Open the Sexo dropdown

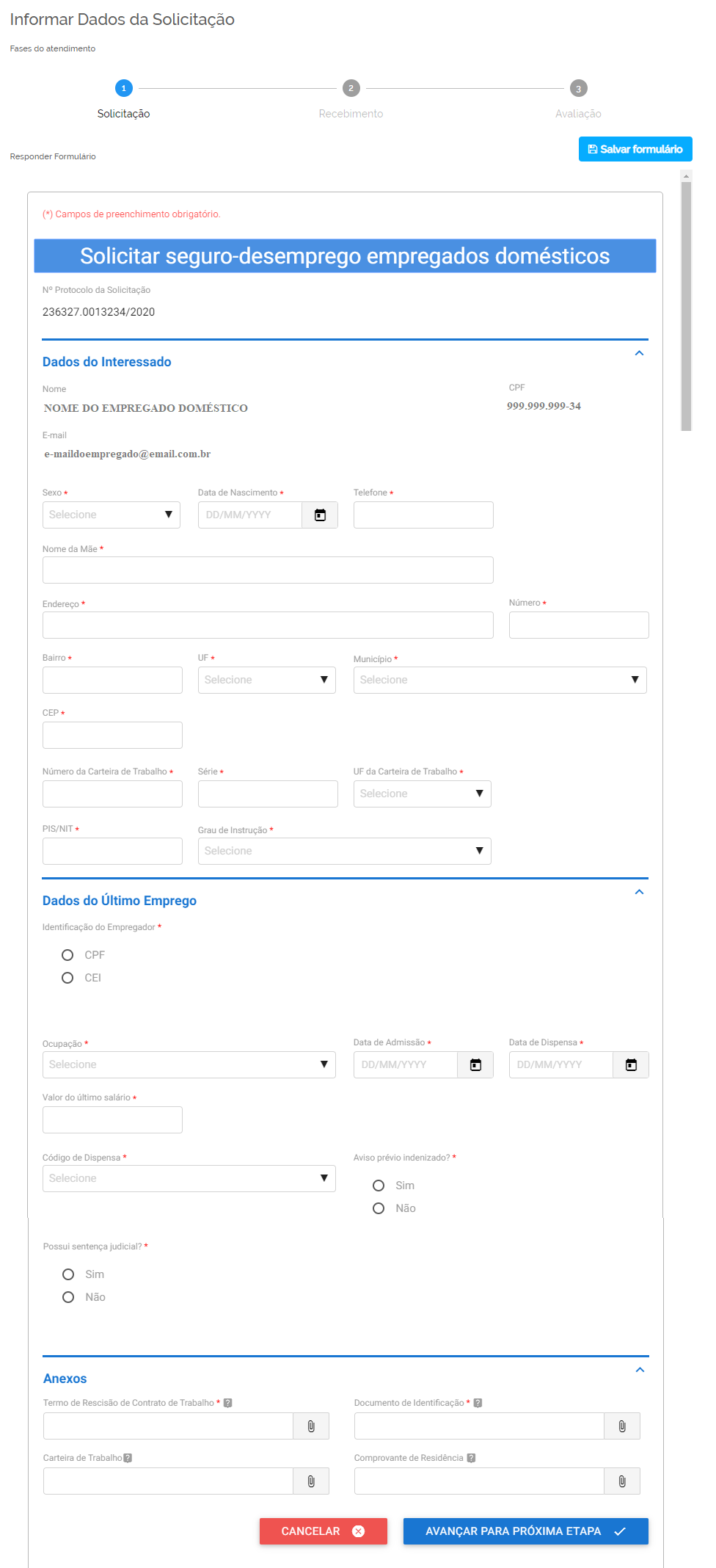pyautogui.click(x=112, y=515)
